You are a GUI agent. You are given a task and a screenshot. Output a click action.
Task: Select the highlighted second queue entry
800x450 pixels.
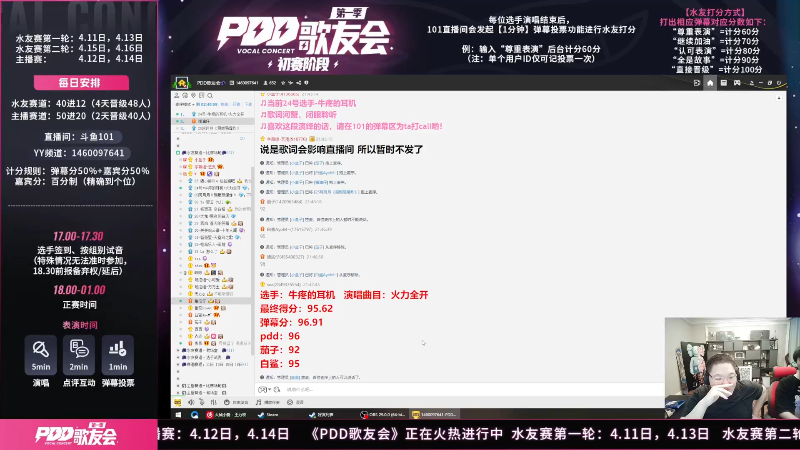213,121
